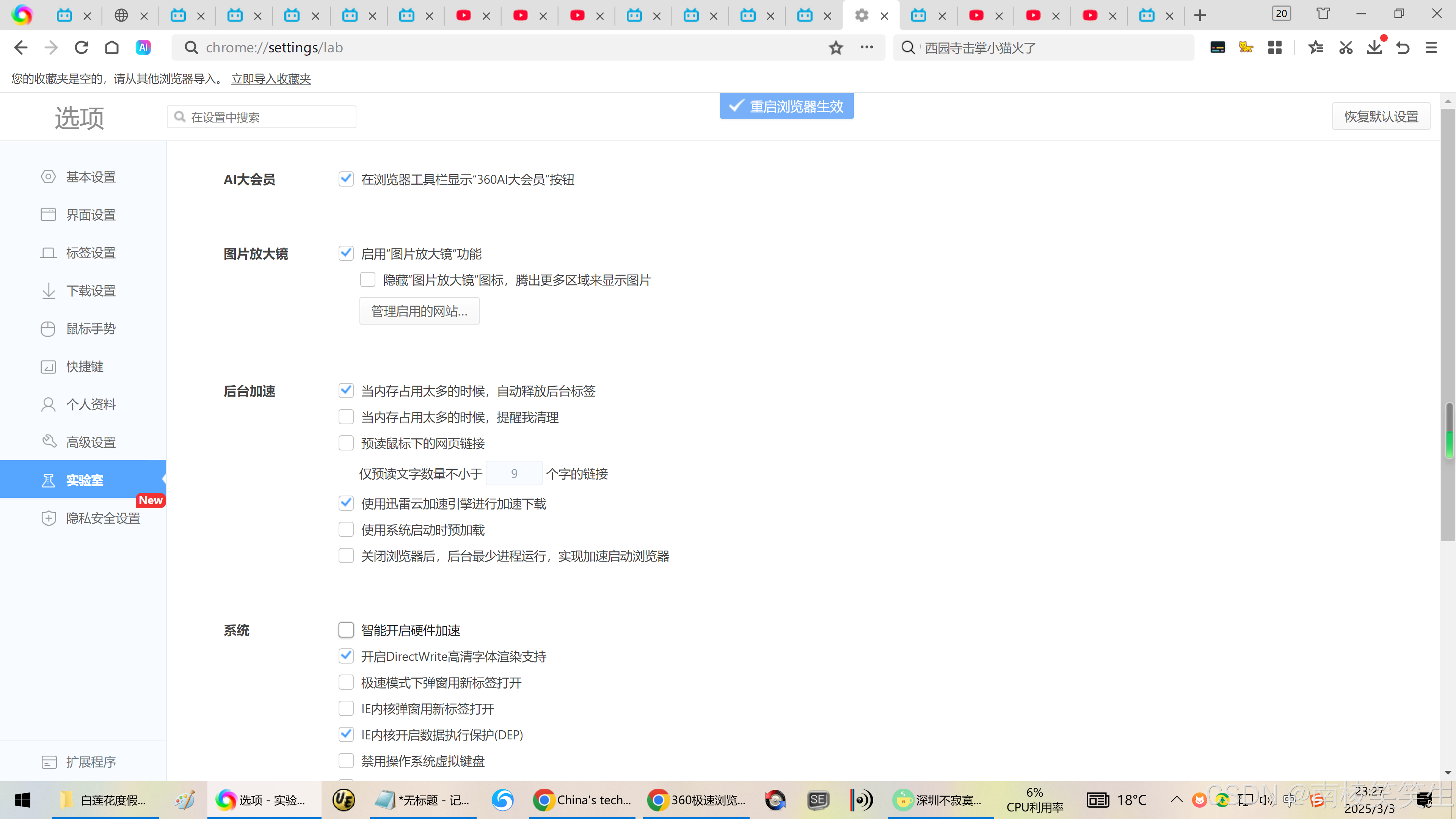Open 隐私安全设置 sidebar section
1456x819 pixels.
[103, 518]
